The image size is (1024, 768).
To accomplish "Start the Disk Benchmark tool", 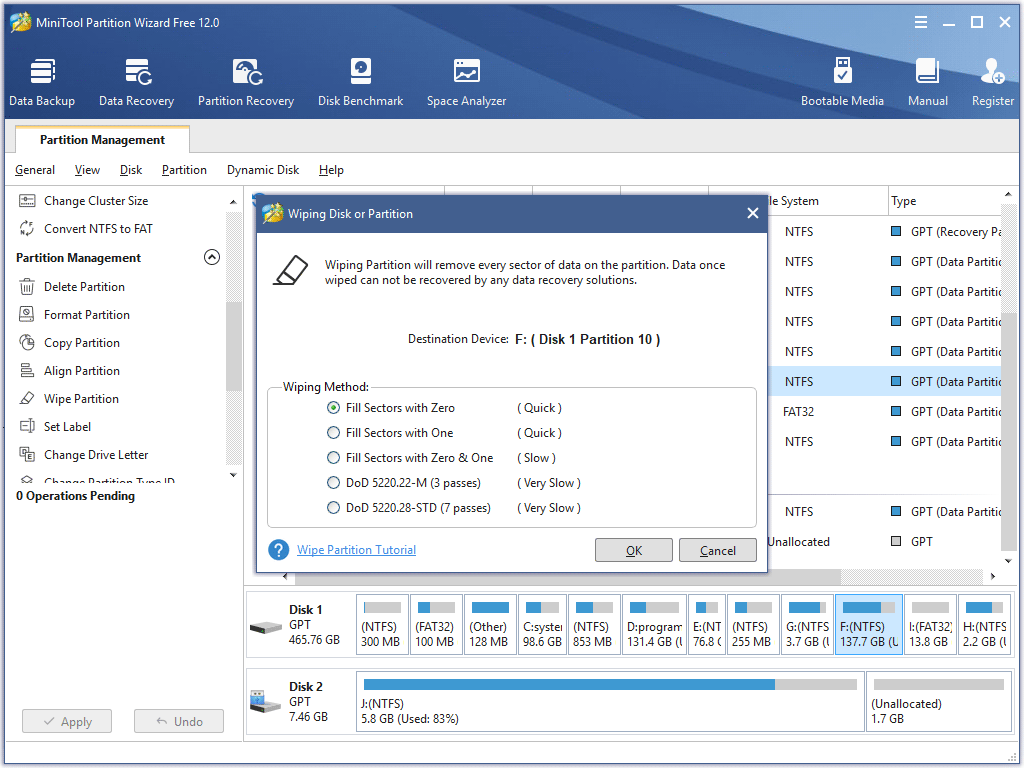I will 360,82.
